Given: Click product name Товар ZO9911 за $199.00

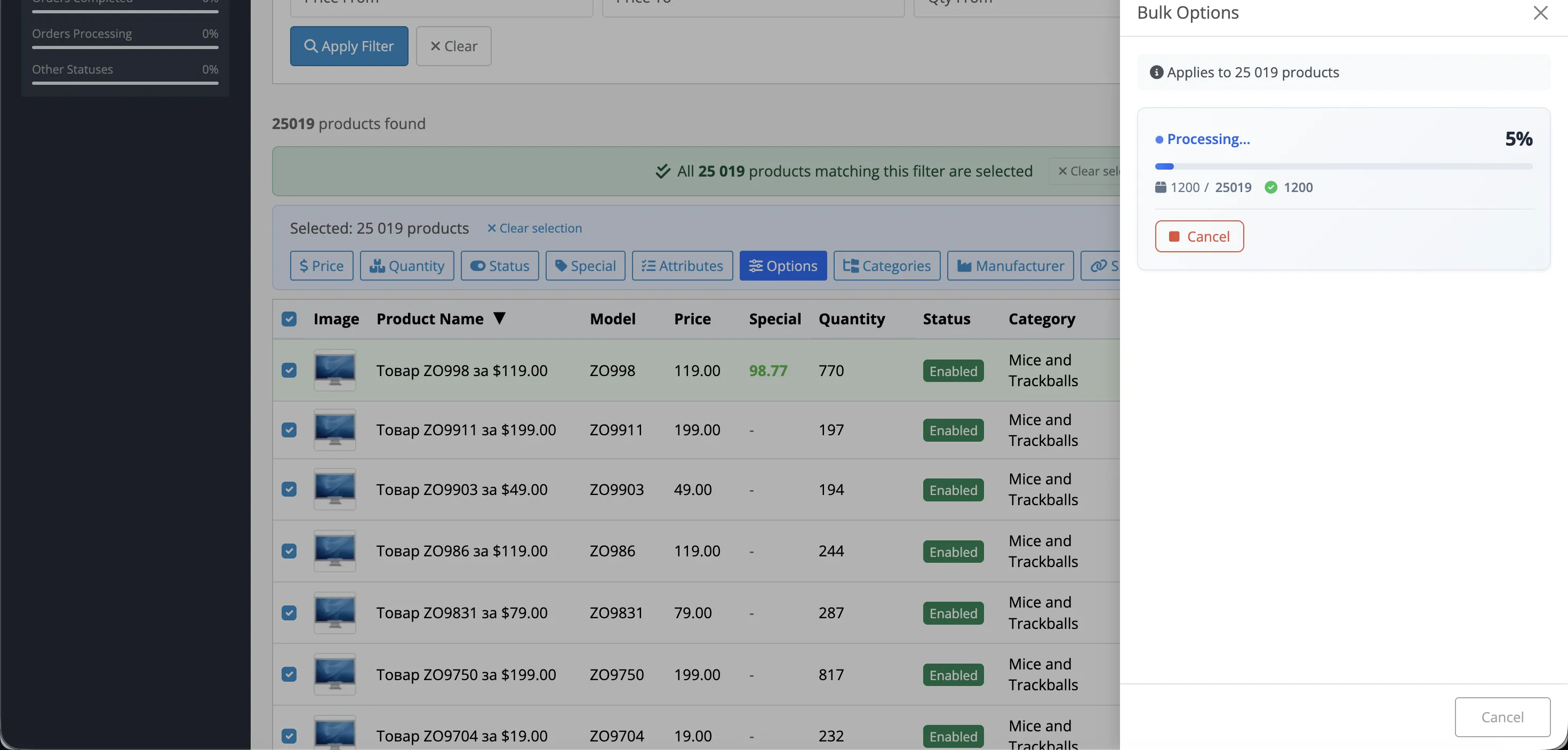Looking at the screenshot, I should click(466, 430).
